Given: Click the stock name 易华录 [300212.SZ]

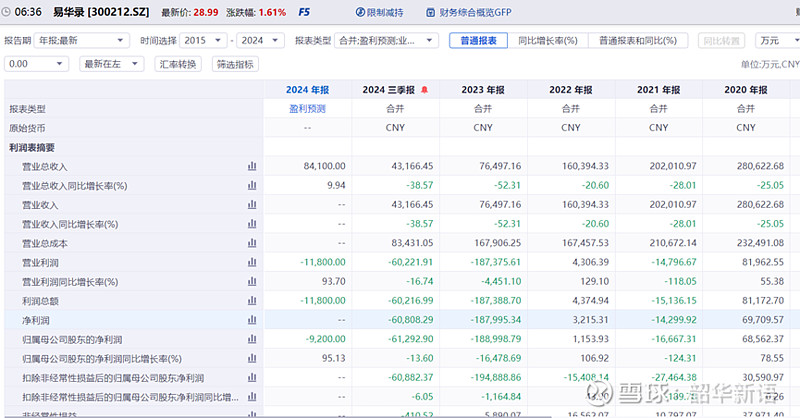Looking at the screenshot, I should [101, 12].
